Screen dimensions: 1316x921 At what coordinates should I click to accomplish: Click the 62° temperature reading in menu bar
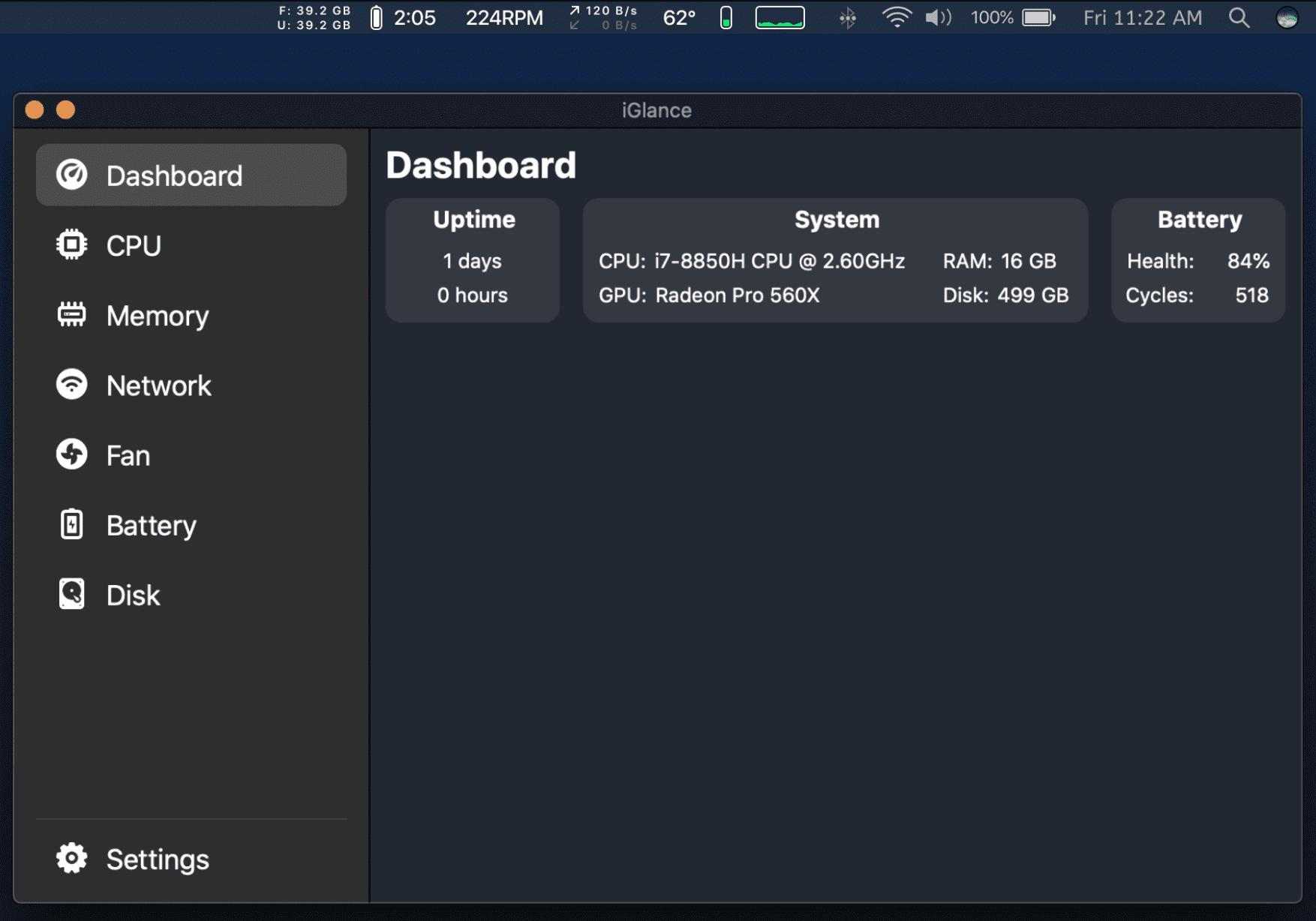[680, 17]
